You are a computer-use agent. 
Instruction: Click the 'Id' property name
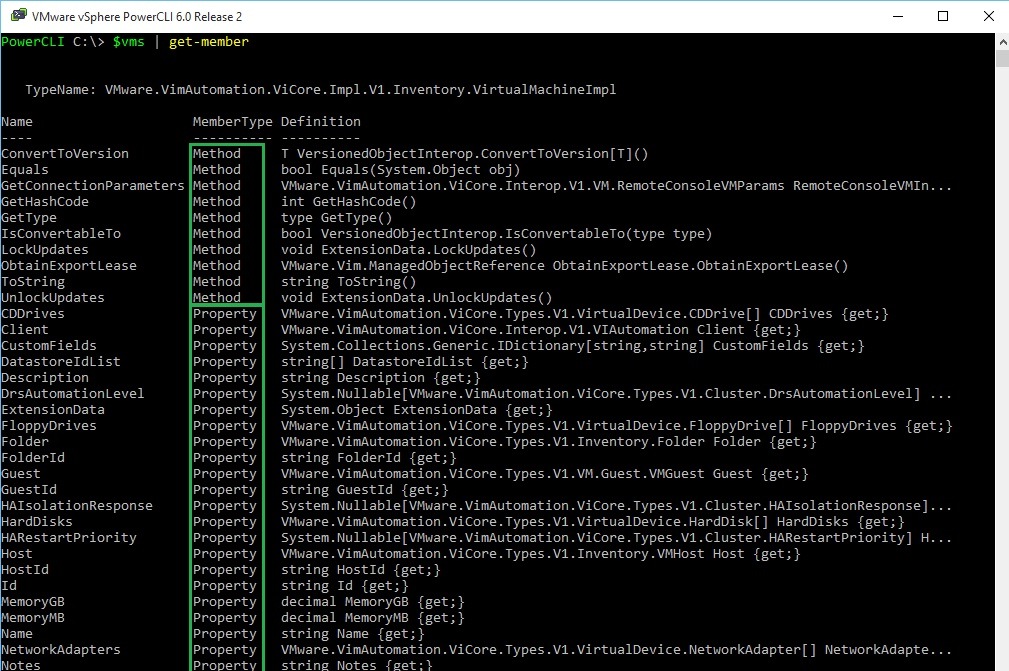pos(9,585)
